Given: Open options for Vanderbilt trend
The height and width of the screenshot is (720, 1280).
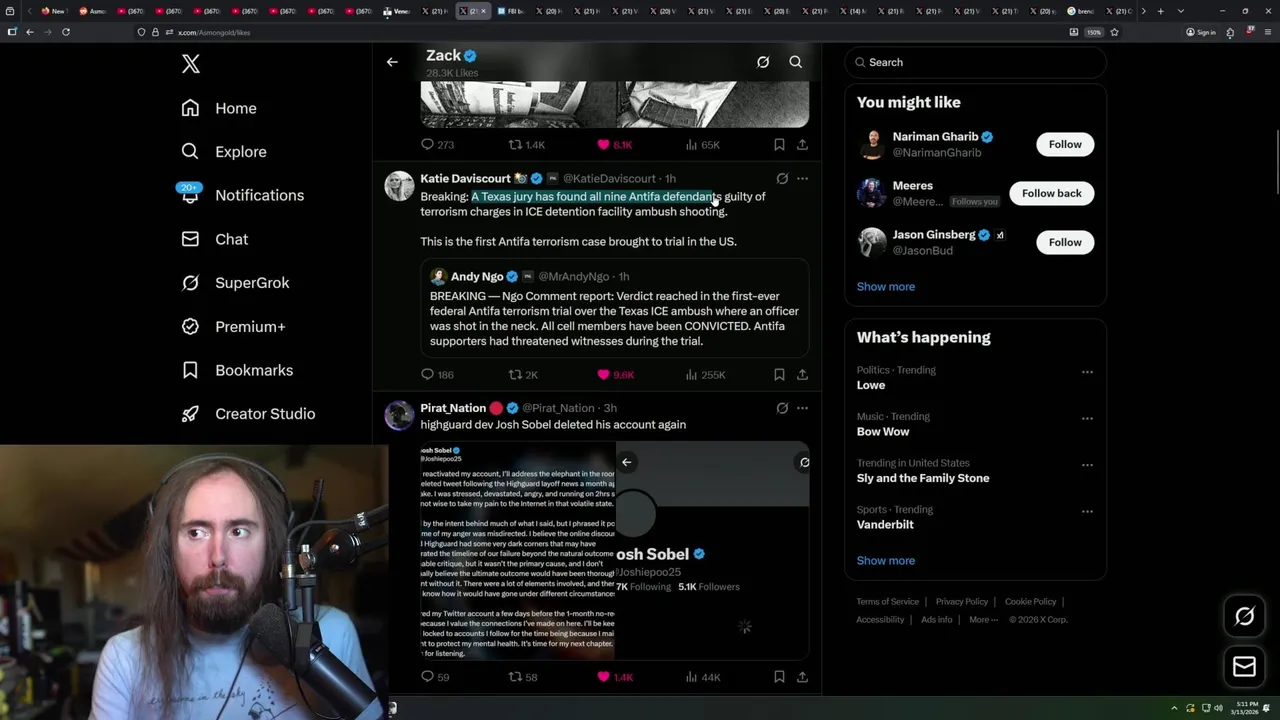Looking at the screenshot, I should click(x=1087, y=511).
